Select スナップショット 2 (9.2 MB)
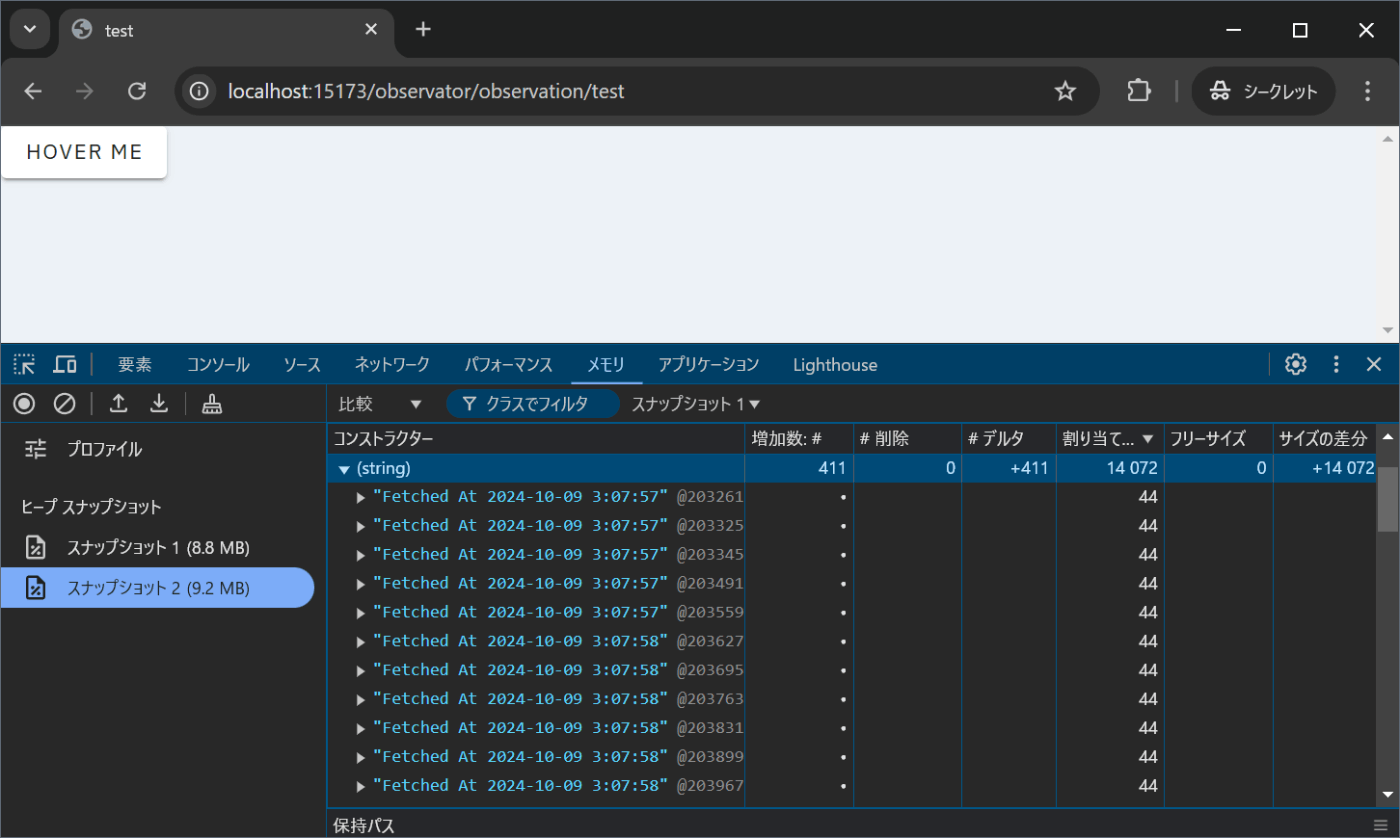Screen dimensions: 1400x838 click(158, 588)
